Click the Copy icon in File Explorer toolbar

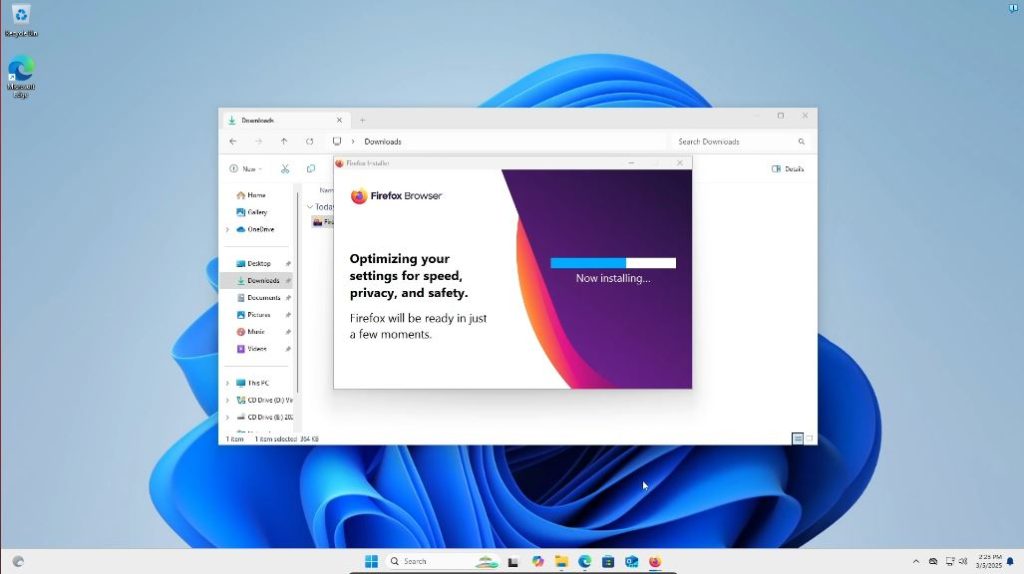point(311,168)
